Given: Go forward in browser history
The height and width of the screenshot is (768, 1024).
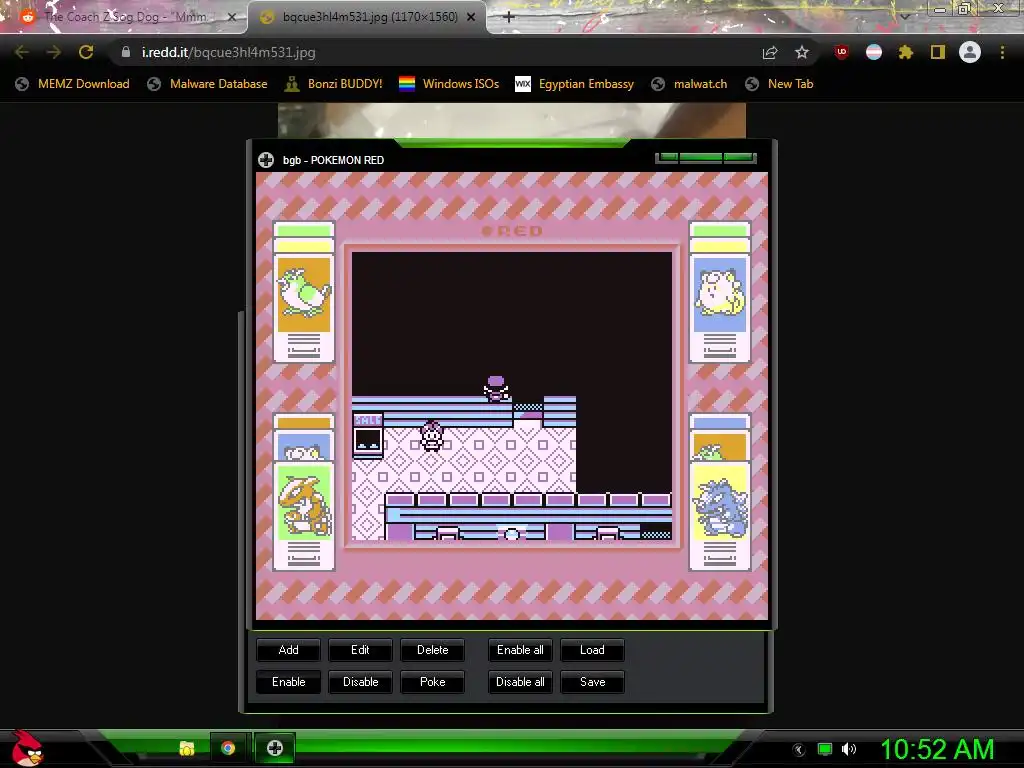Looking at the screenshot, I should tap(54, 52).
